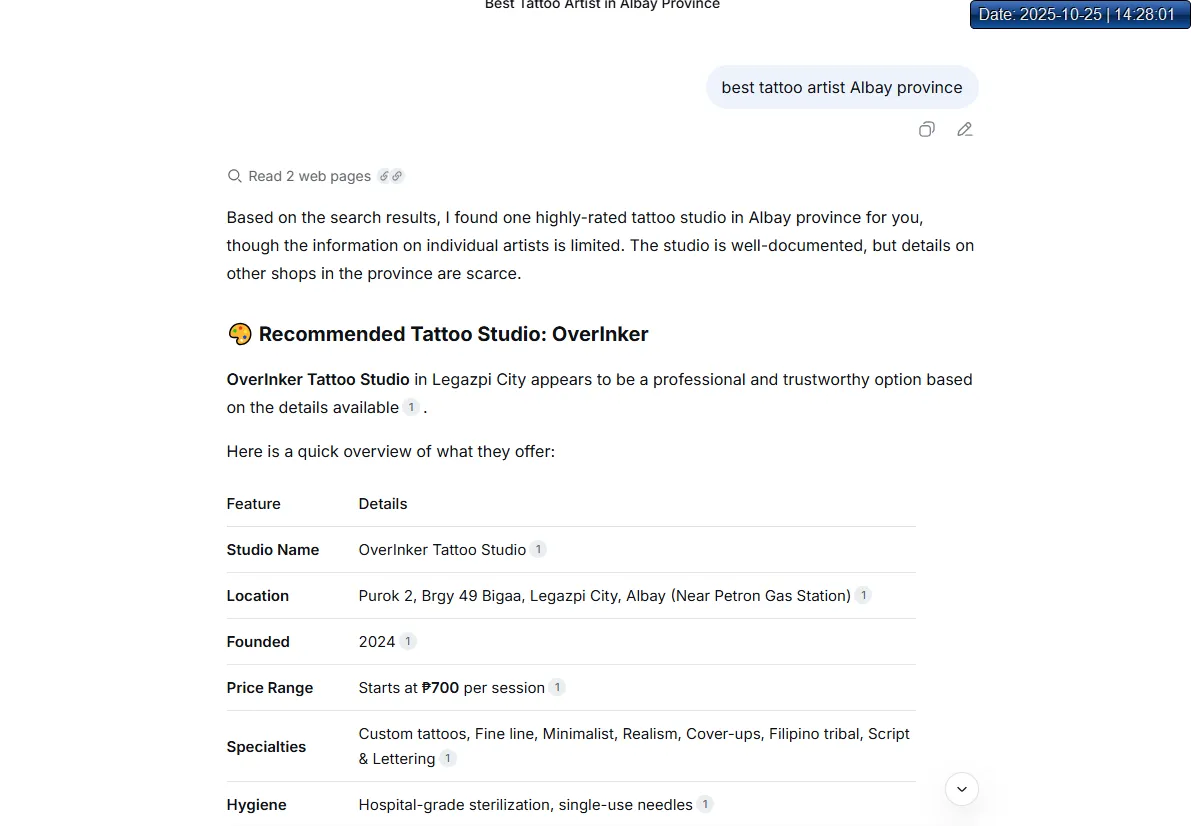Copy the user message text

[927, 129]
